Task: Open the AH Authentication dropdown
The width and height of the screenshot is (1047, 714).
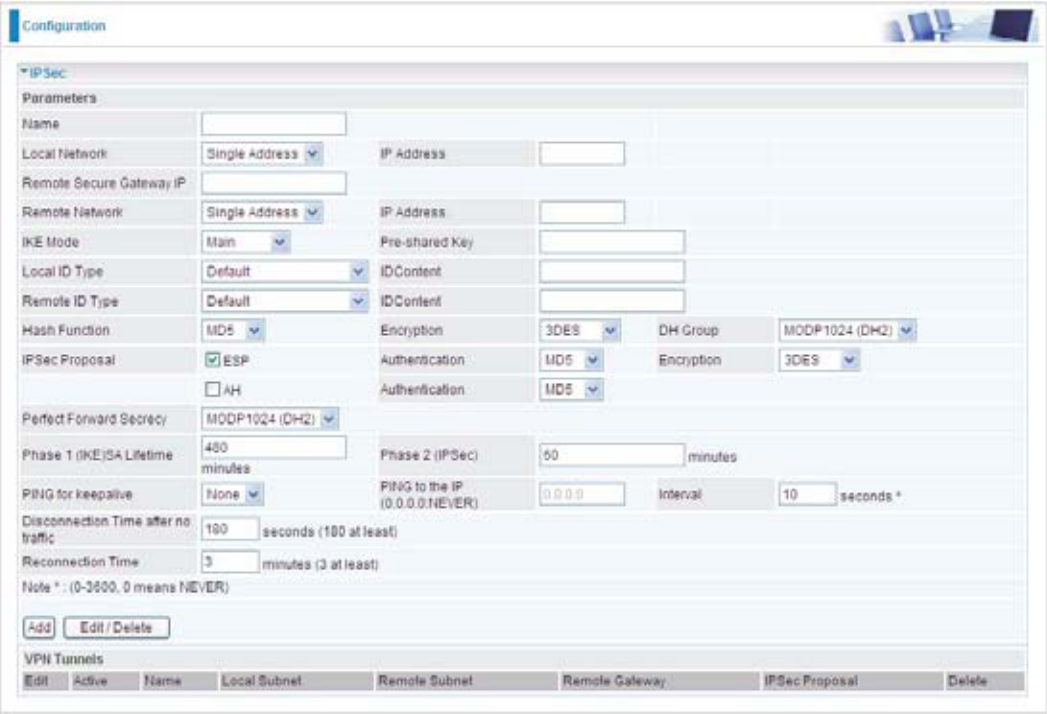Action: coord(571,389)
